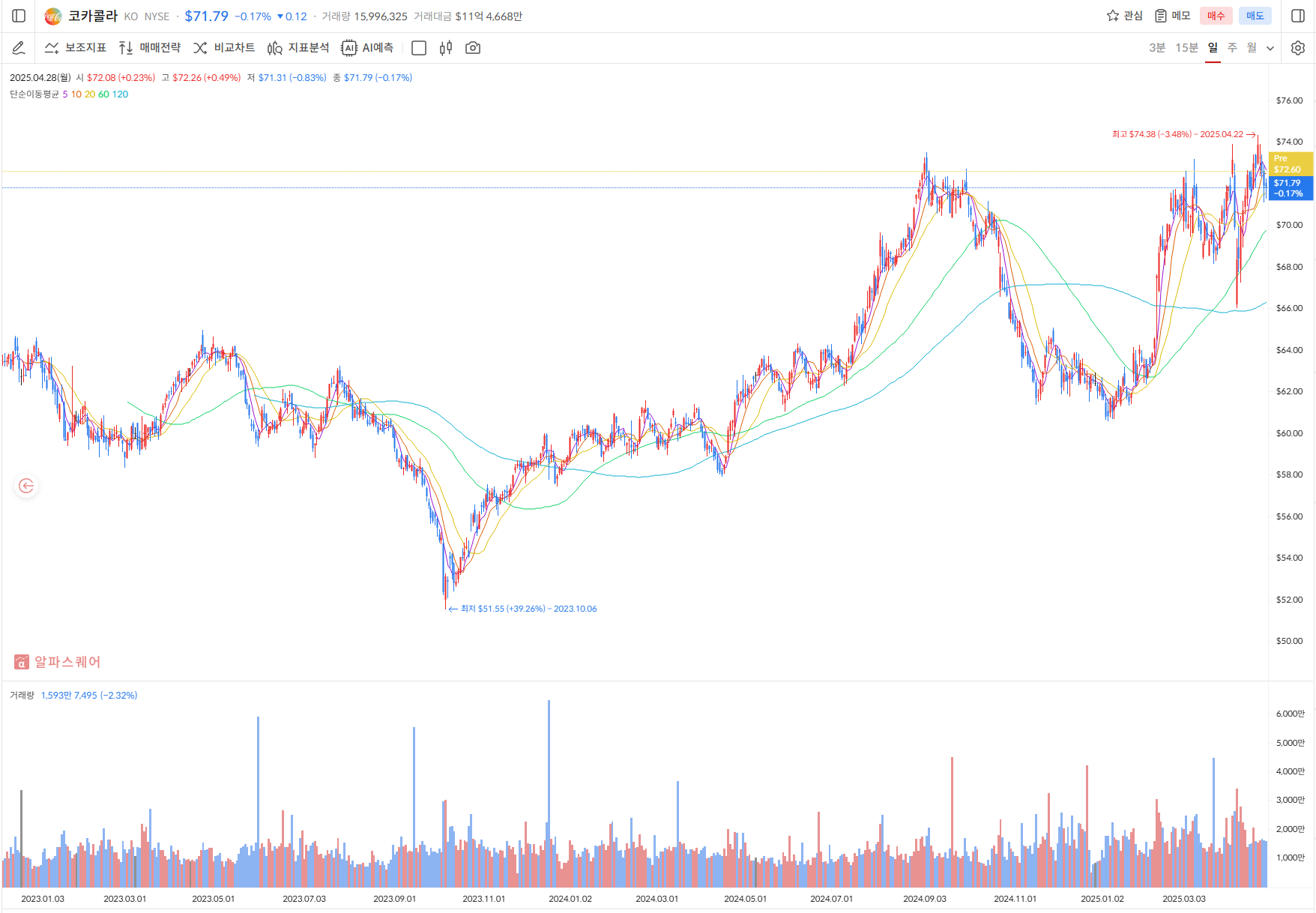Click 2024.09.03 date axis label
Viewport: 1316px width, 913px height.
925,899
